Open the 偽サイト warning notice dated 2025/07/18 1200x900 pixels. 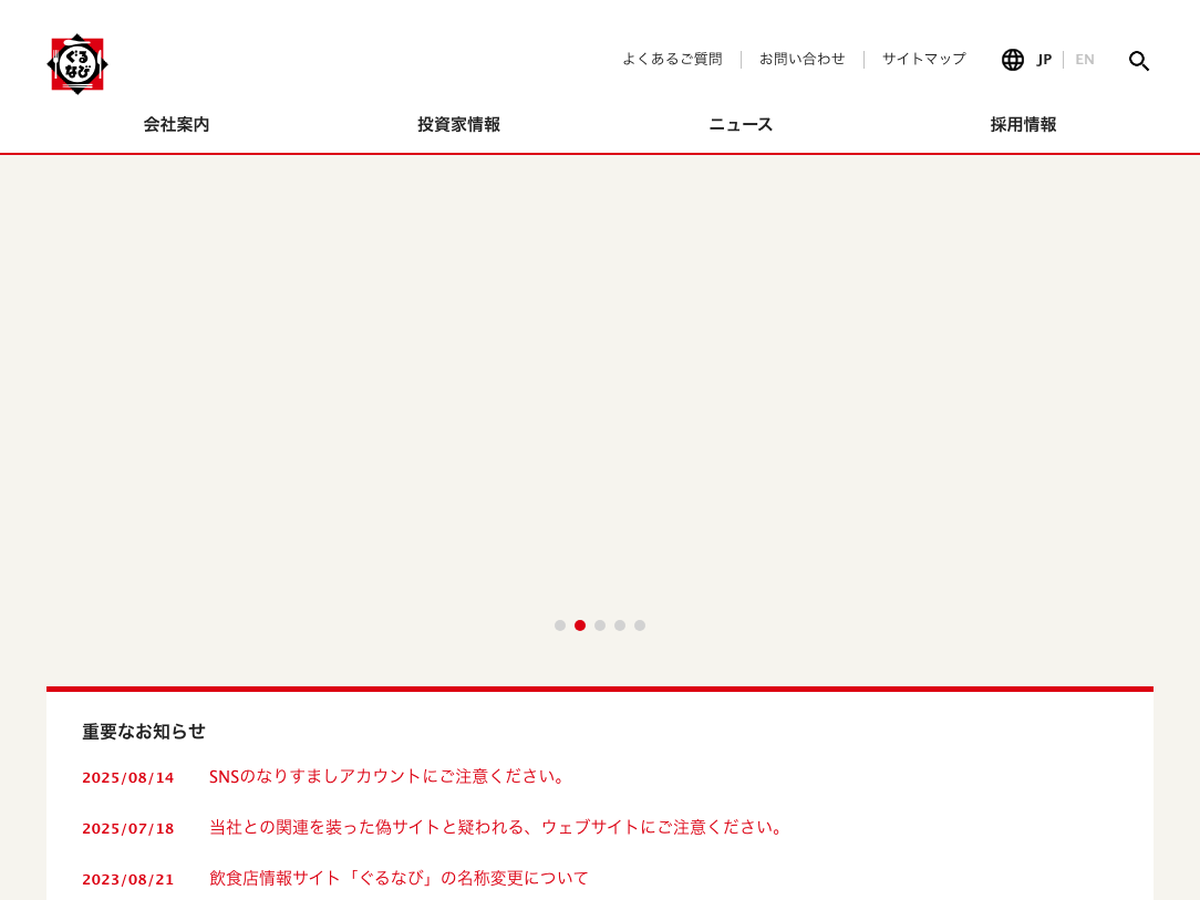[x=497, y=827]
